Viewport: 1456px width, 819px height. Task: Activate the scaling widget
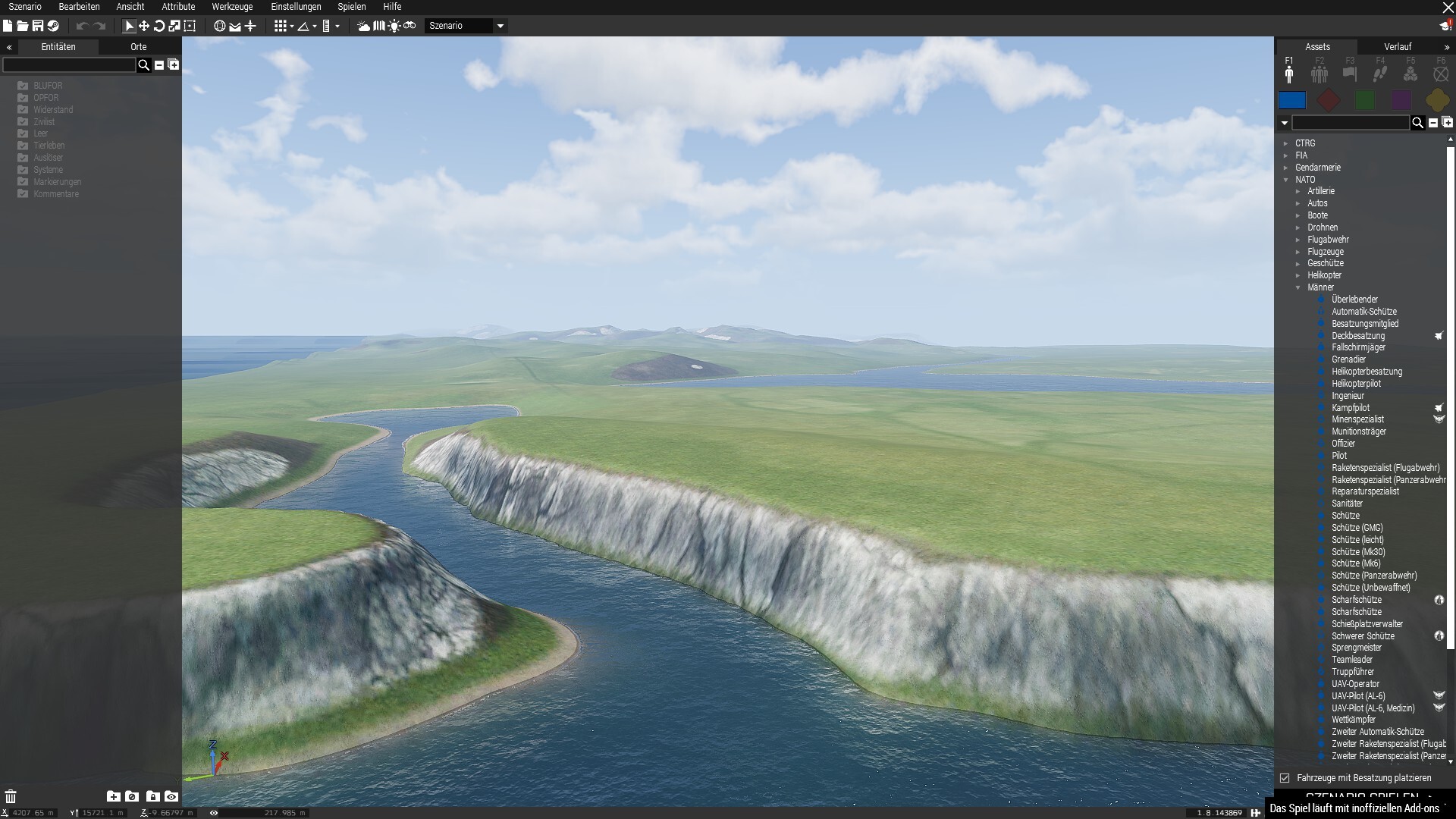tap(174, 26)
